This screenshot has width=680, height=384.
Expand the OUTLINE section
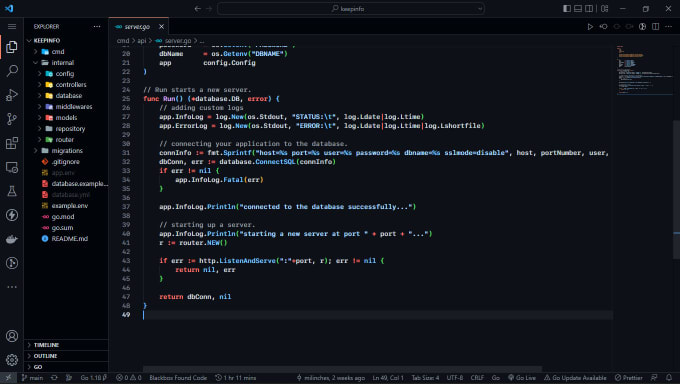pyautogui.click(x=66, y=356)
